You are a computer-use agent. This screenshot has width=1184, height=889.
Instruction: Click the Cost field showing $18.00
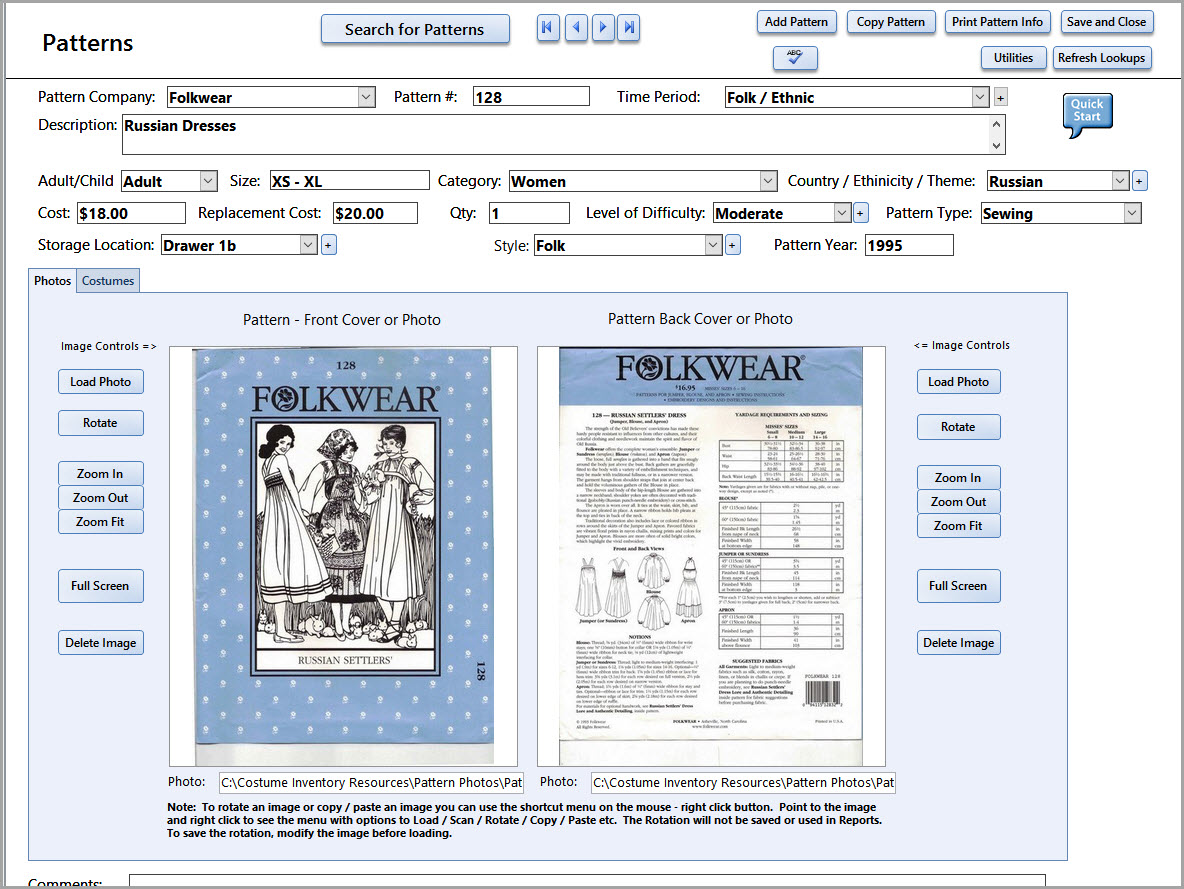click(x=131, y=213)
